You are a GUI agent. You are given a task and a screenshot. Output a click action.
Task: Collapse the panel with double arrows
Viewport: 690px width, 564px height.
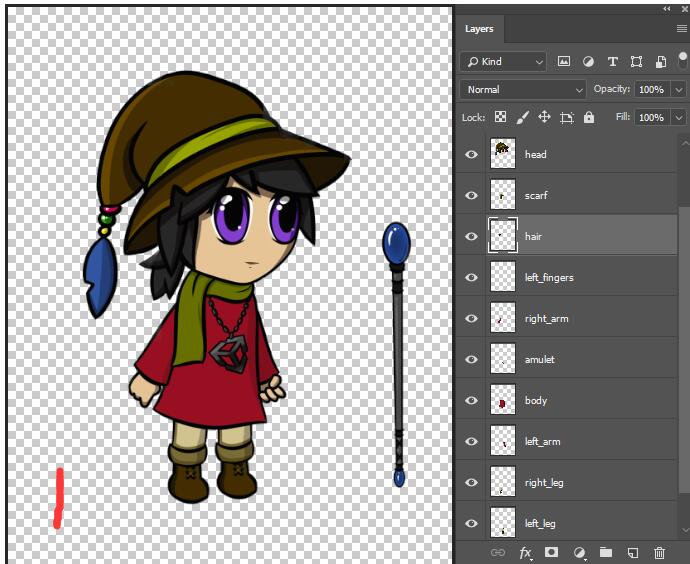click(x=667, y=9)
